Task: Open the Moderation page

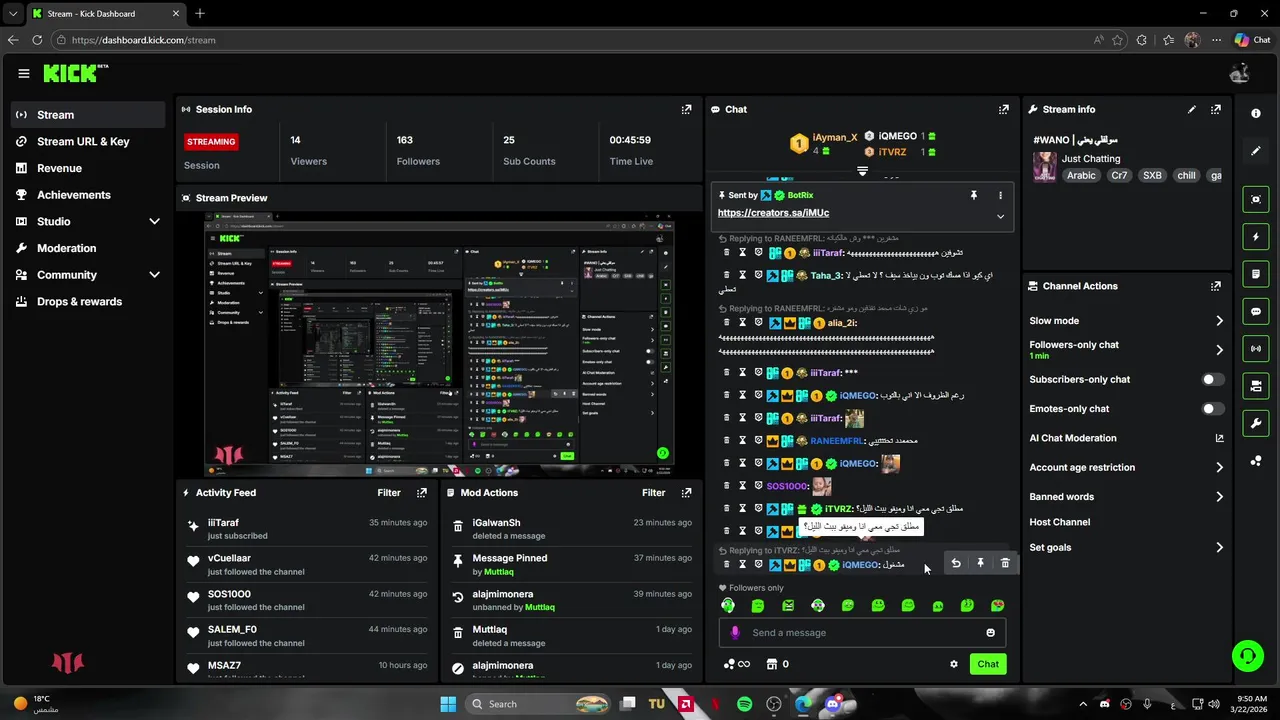Action: [x=88, y=248]
